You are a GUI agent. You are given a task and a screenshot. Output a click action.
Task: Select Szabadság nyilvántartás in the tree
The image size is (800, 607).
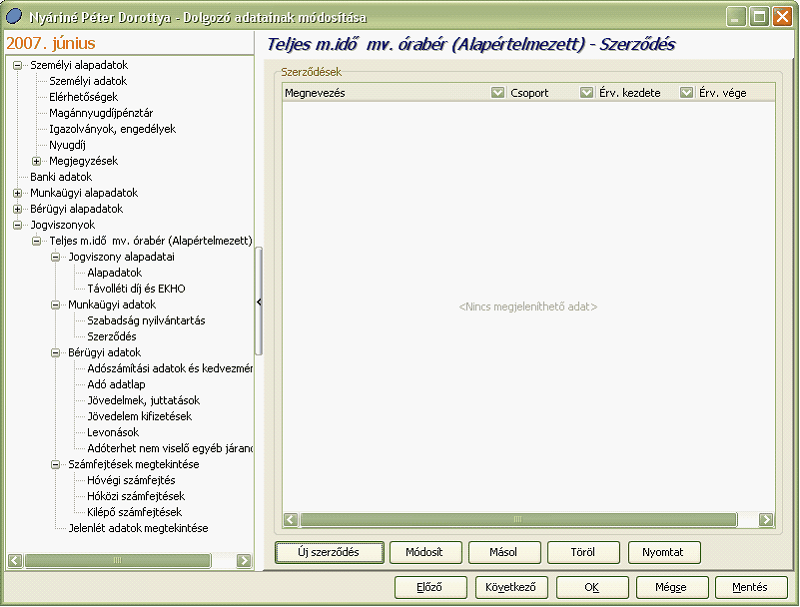(146, 321)
